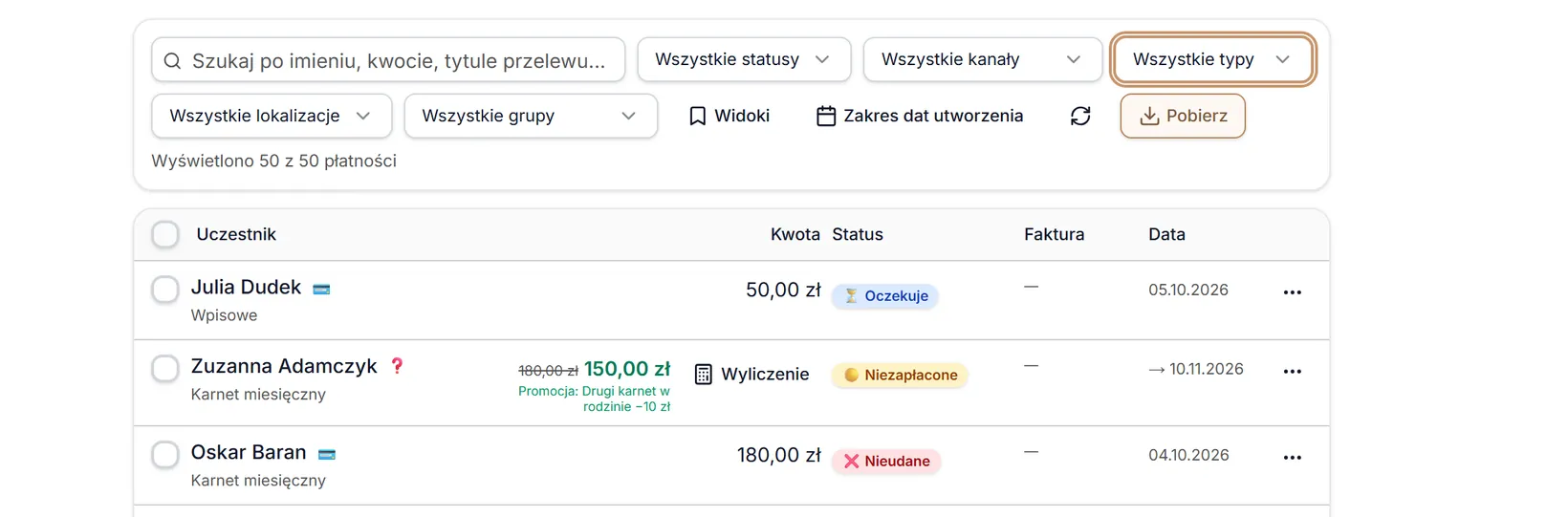The image size is (1568, 517).
Task: Toggle the select-all checkbox in table header
Action: tap(165, 234)
